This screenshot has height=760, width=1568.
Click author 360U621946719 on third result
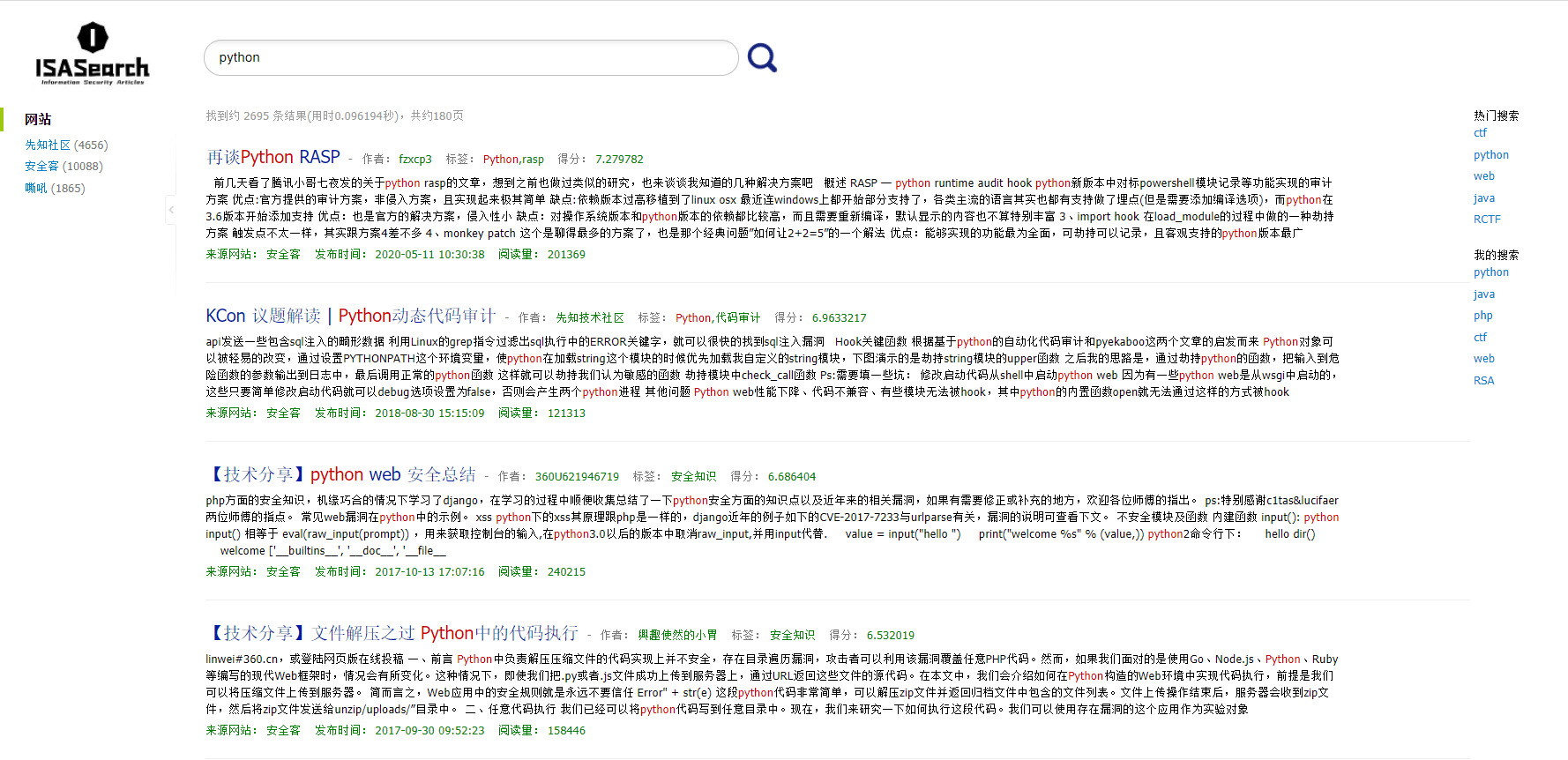[577, 477]
